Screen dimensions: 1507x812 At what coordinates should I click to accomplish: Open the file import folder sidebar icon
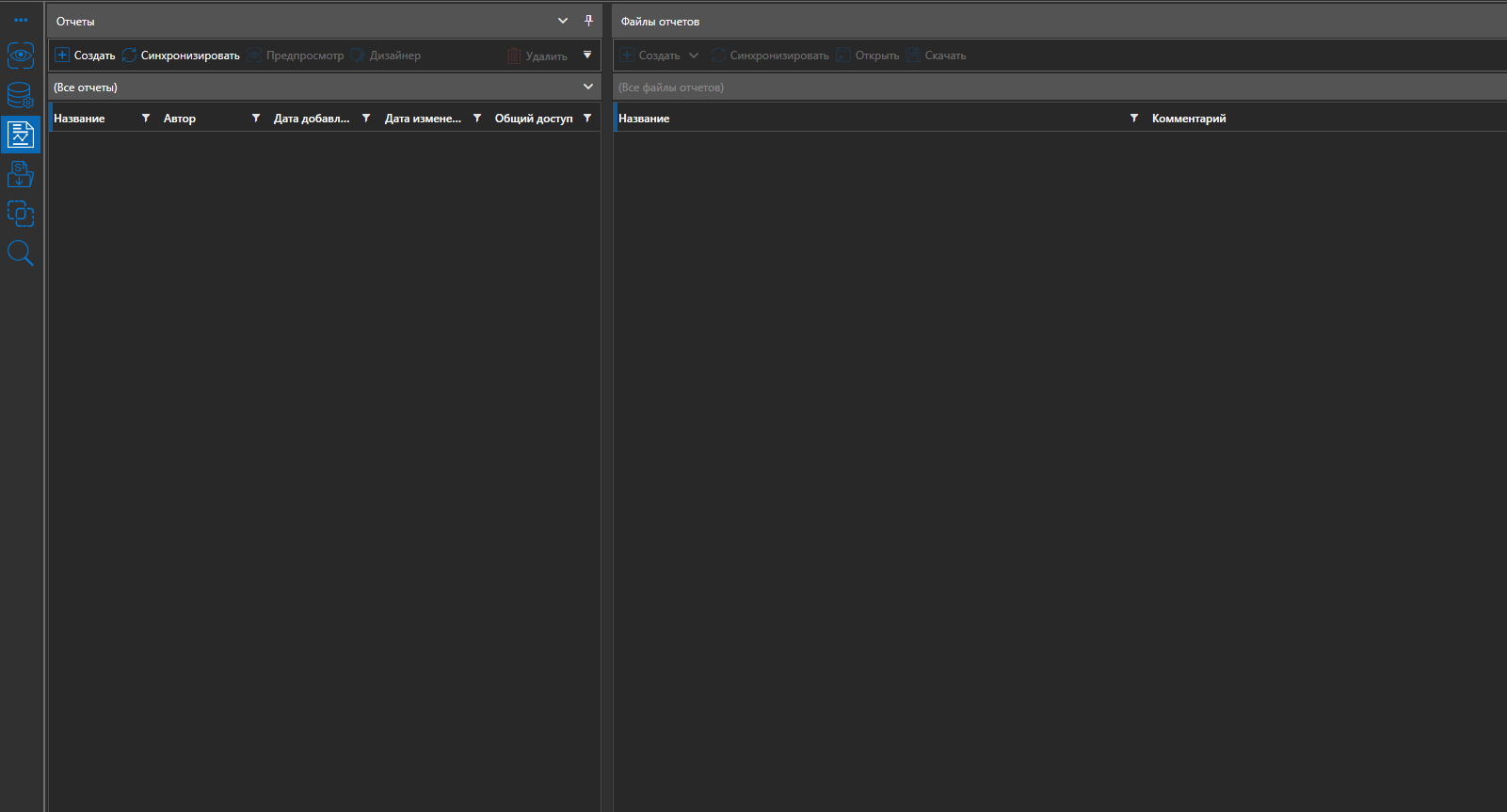click(21, 174)
